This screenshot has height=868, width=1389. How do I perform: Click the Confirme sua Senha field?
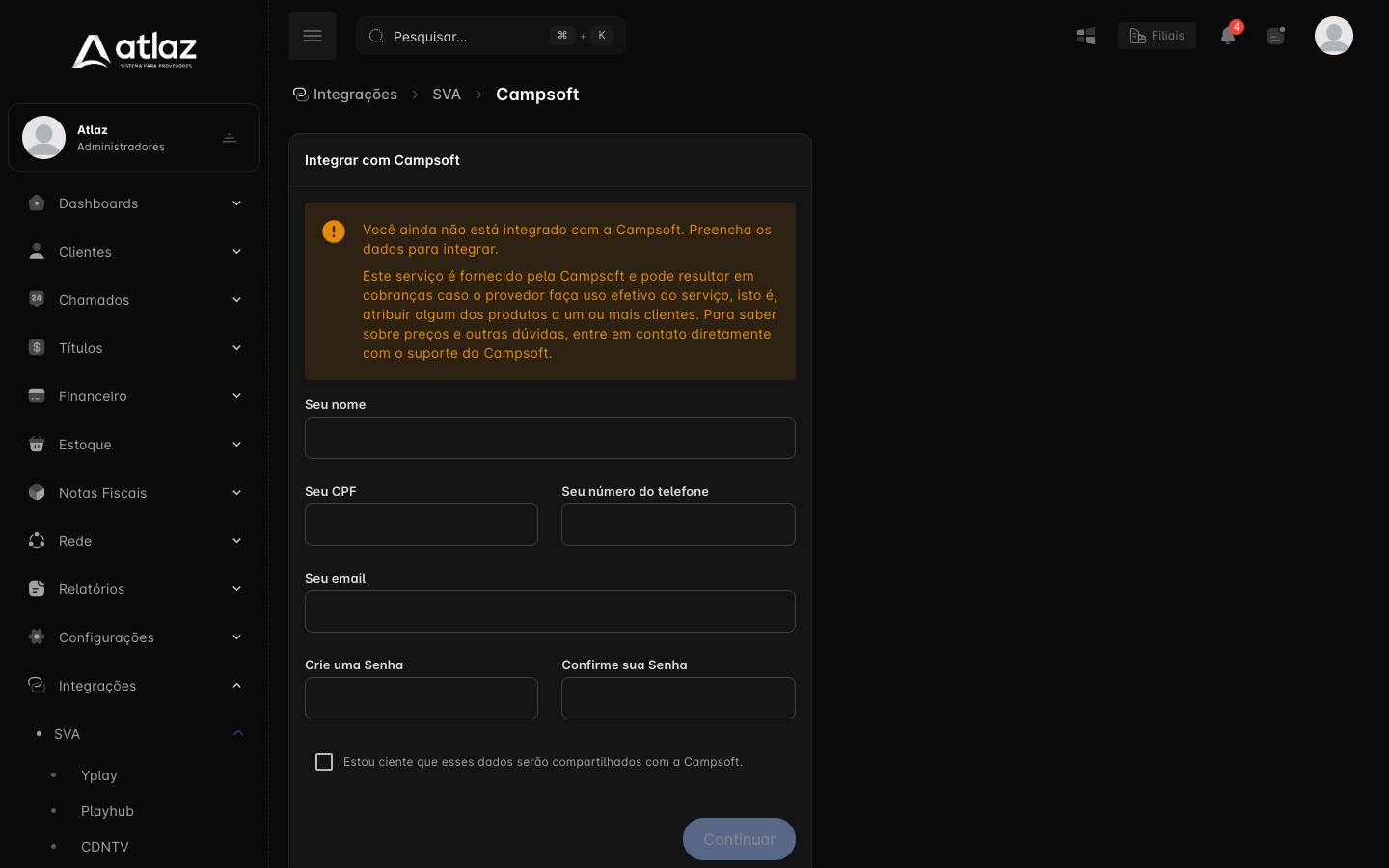click(x=678, y=698)
